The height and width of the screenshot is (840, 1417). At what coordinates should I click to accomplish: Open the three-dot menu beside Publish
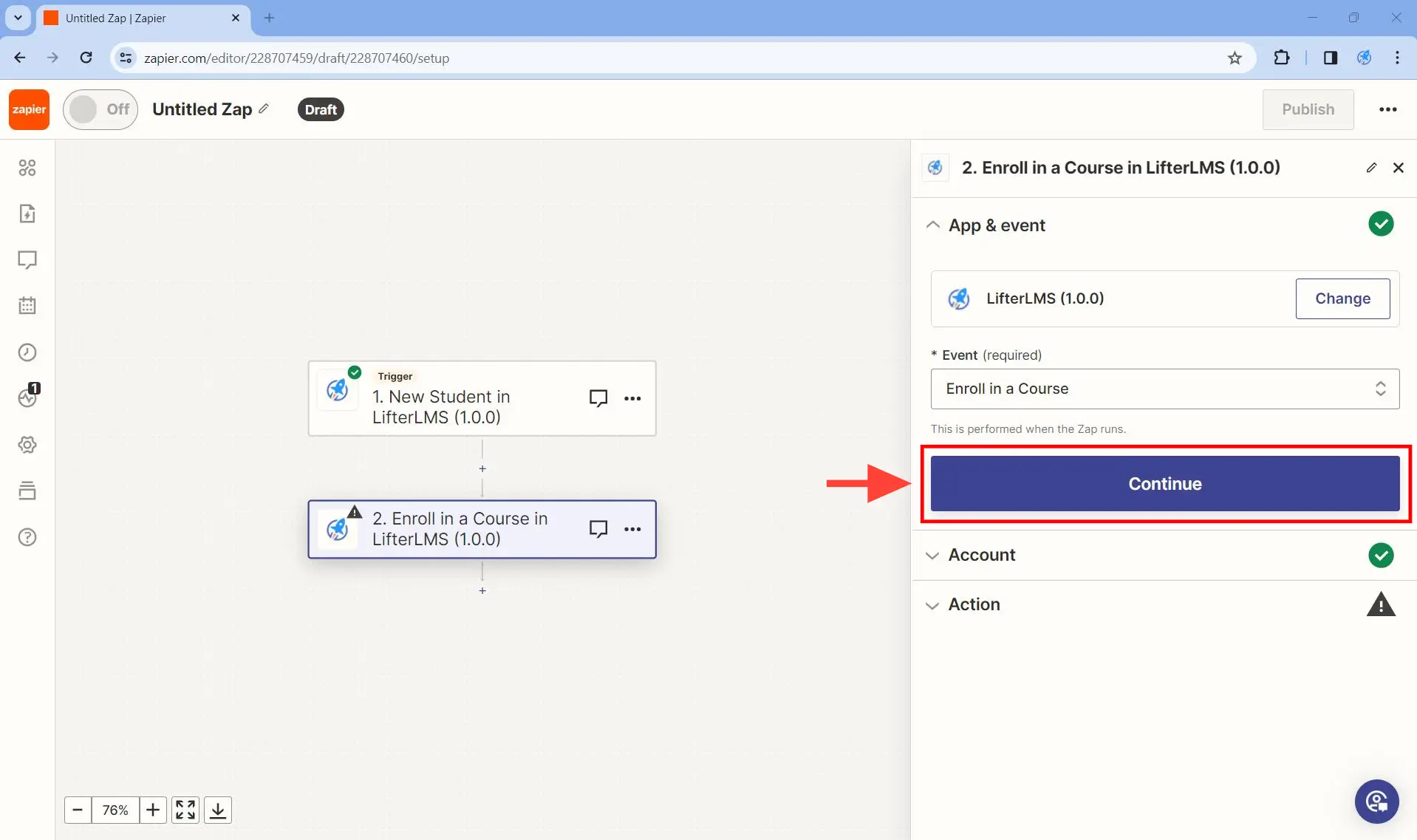click(1388, 109)
